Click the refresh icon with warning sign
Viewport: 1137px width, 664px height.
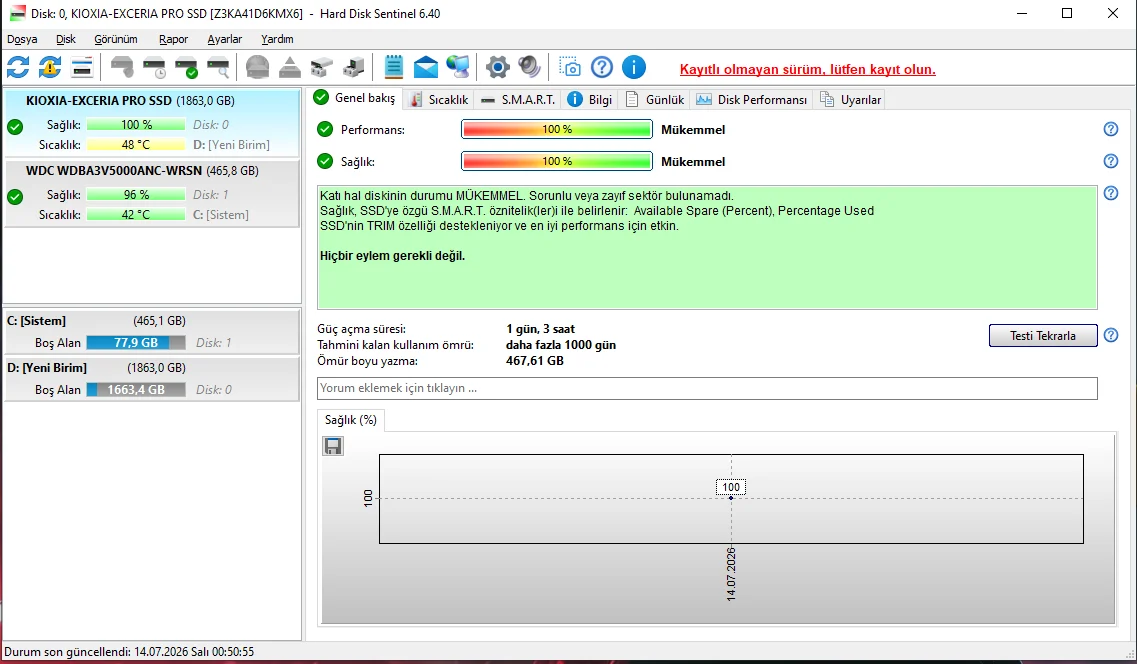click(x=50, y=67)
